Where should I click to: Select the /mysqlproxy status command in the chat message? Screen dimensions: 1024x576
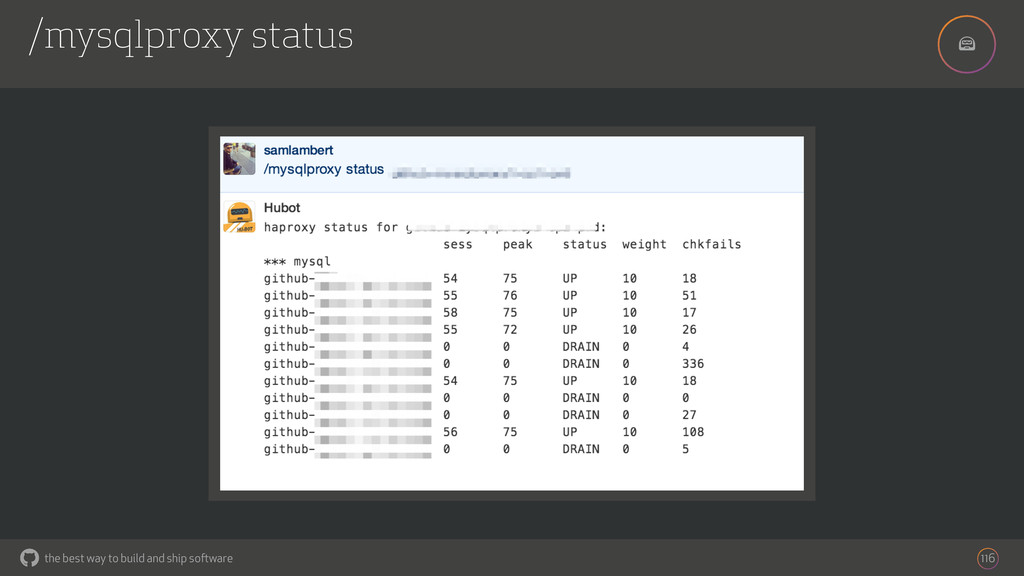[324, 170]
